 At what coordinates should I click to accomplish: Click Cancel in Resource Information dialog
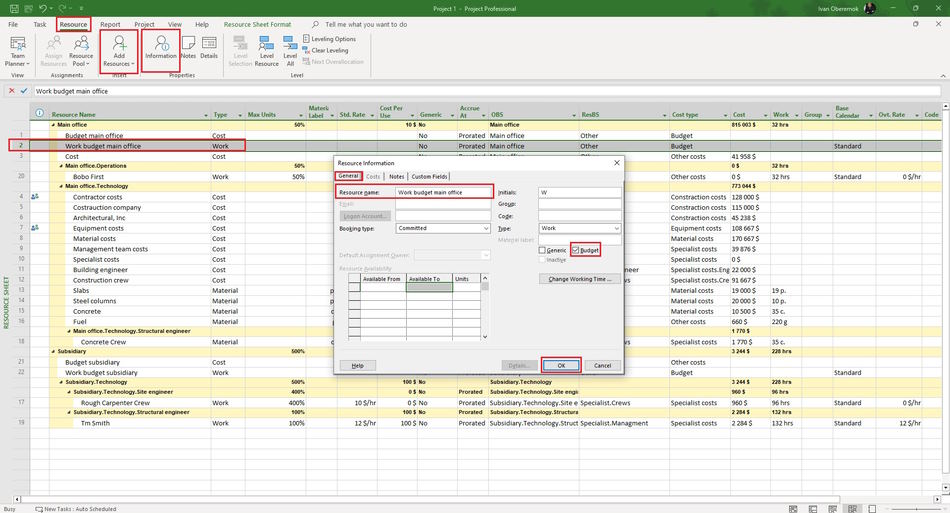[602, 365]
